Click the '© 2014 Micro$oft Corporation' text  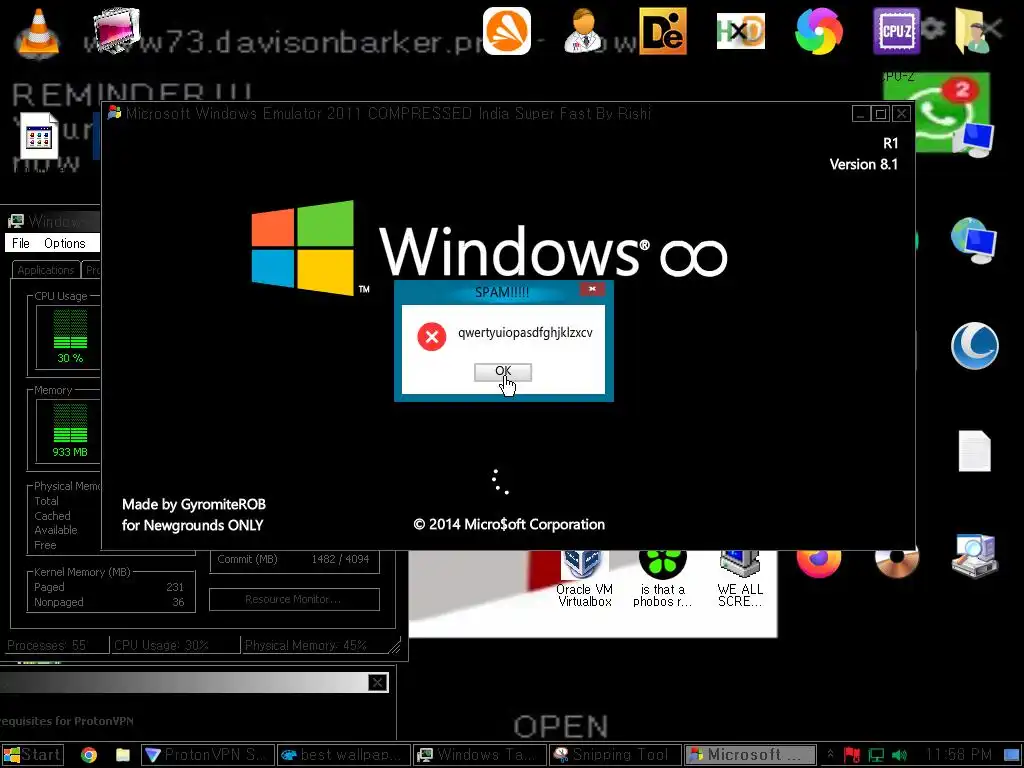[509, 524]
